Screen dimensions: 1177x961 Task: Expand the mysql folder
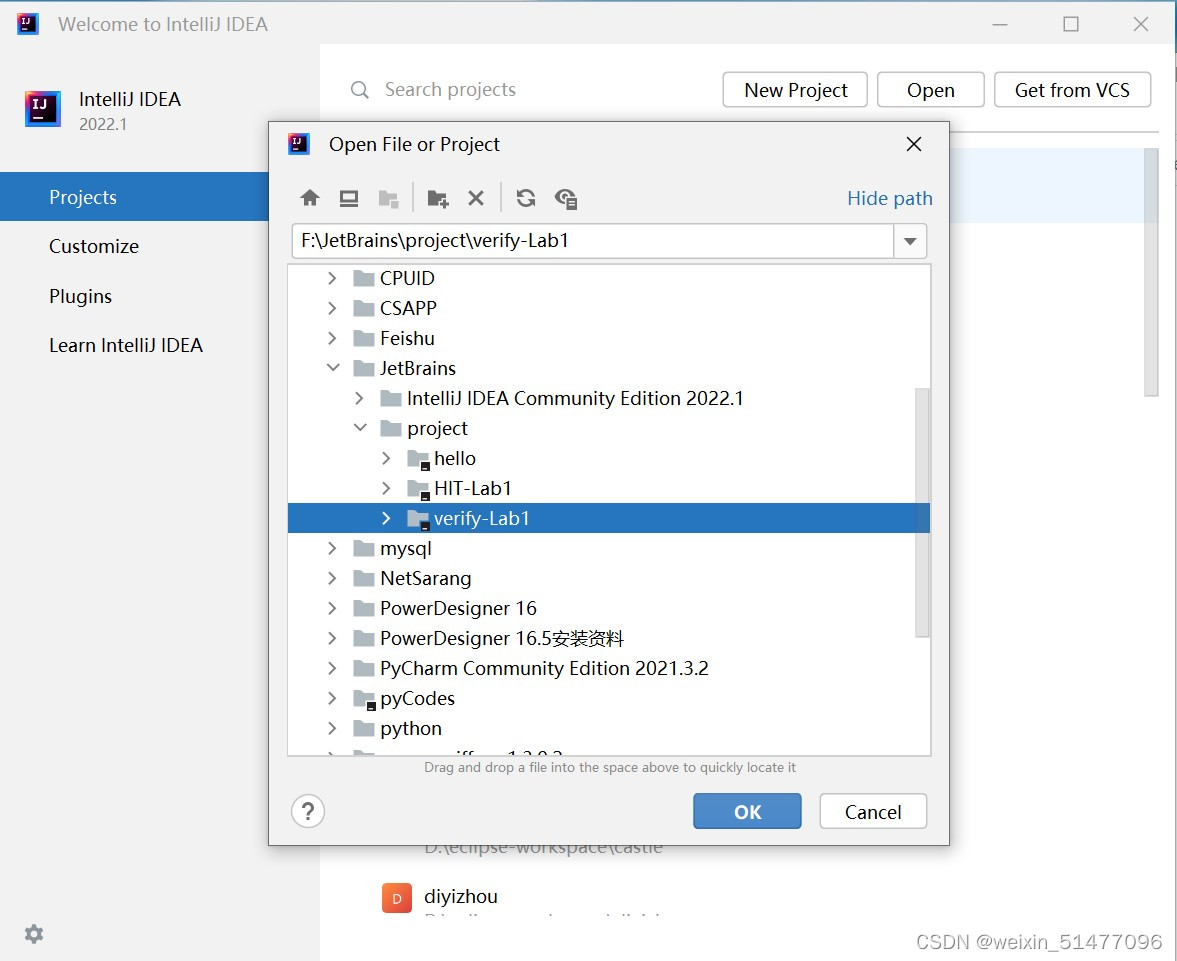pyautogui.click(x=332, y=548)
